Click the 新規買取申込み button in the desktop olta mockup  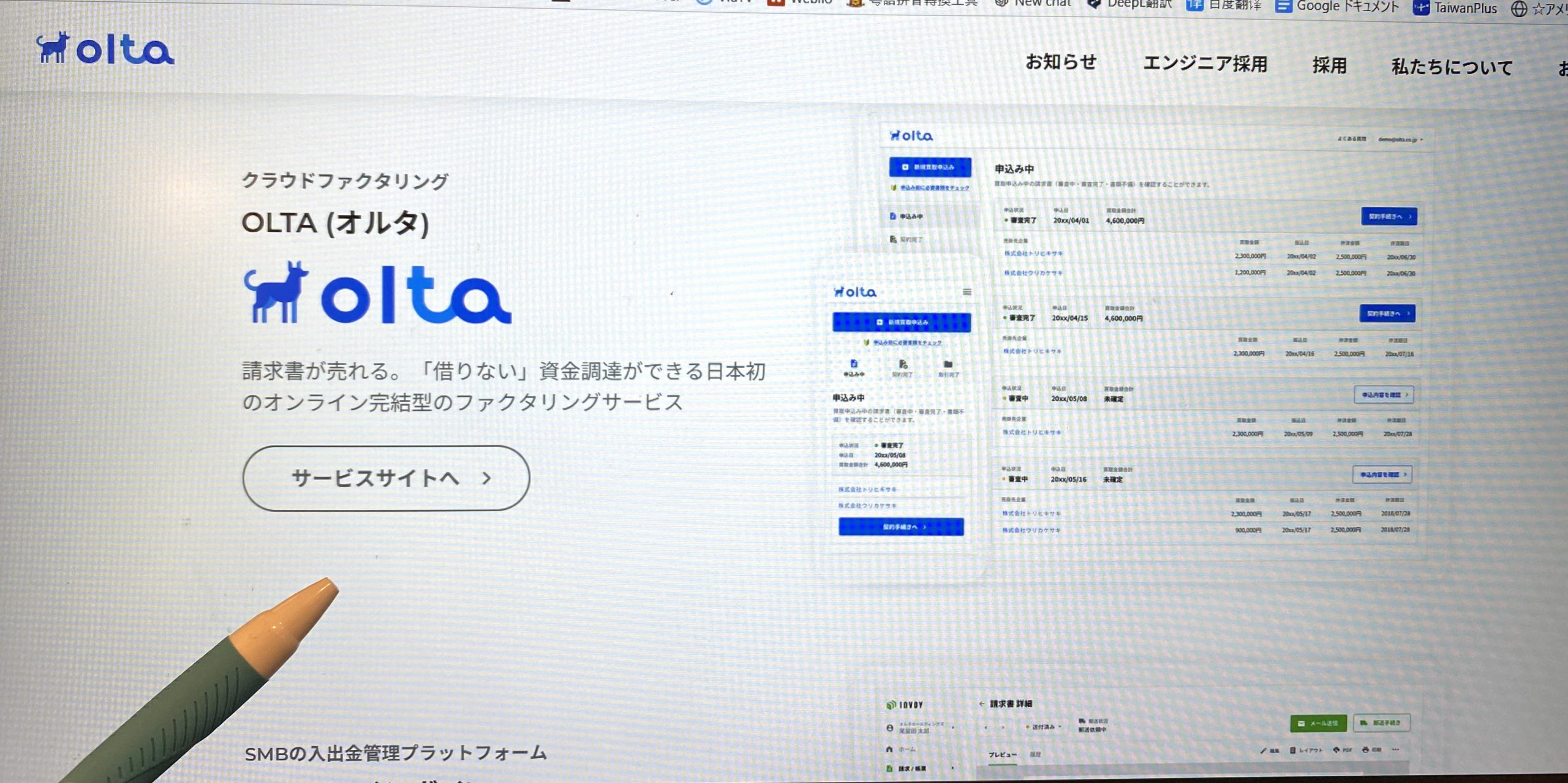(x=930, y=167)
